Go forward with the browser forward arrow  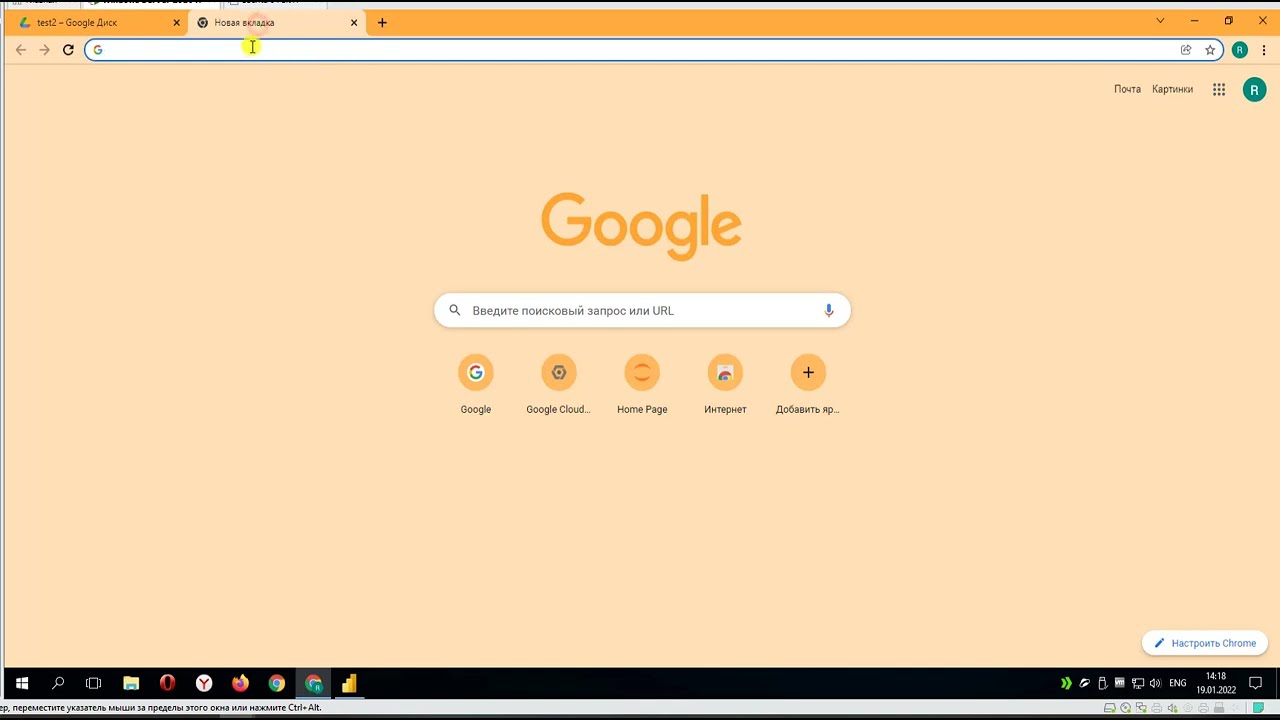[44, 50]
